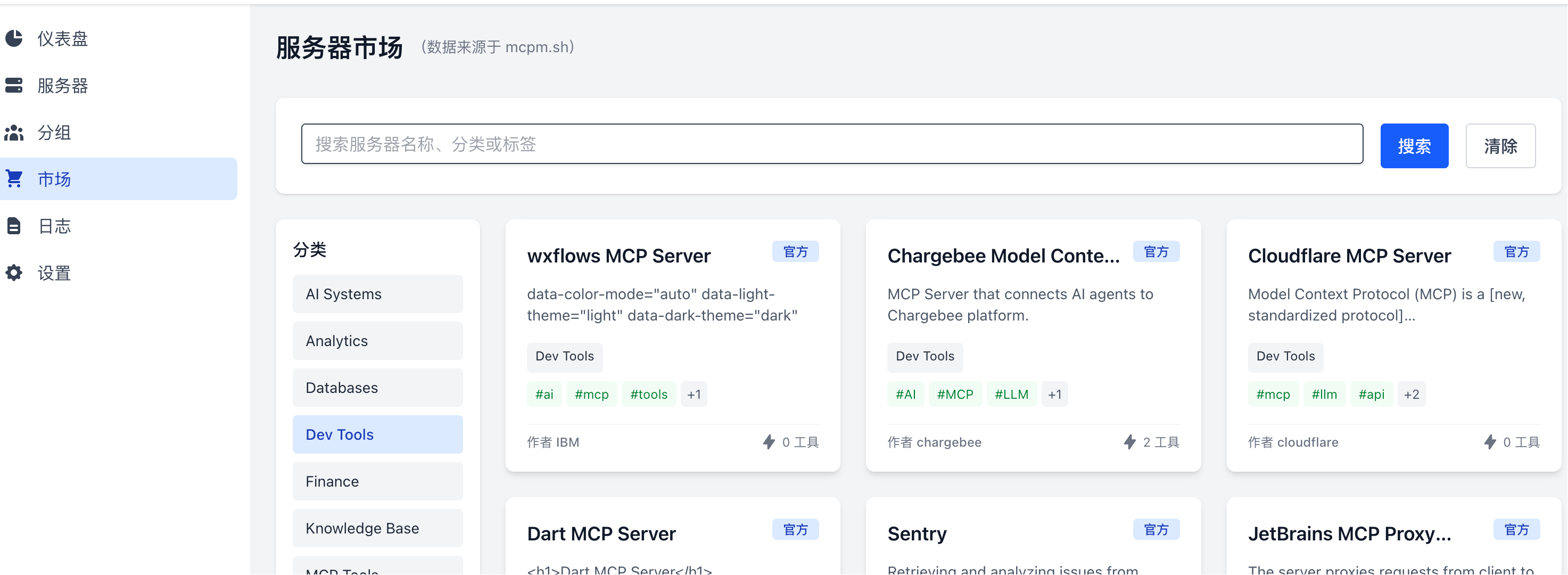Select the Dev Tools category filter

(377, 435)
